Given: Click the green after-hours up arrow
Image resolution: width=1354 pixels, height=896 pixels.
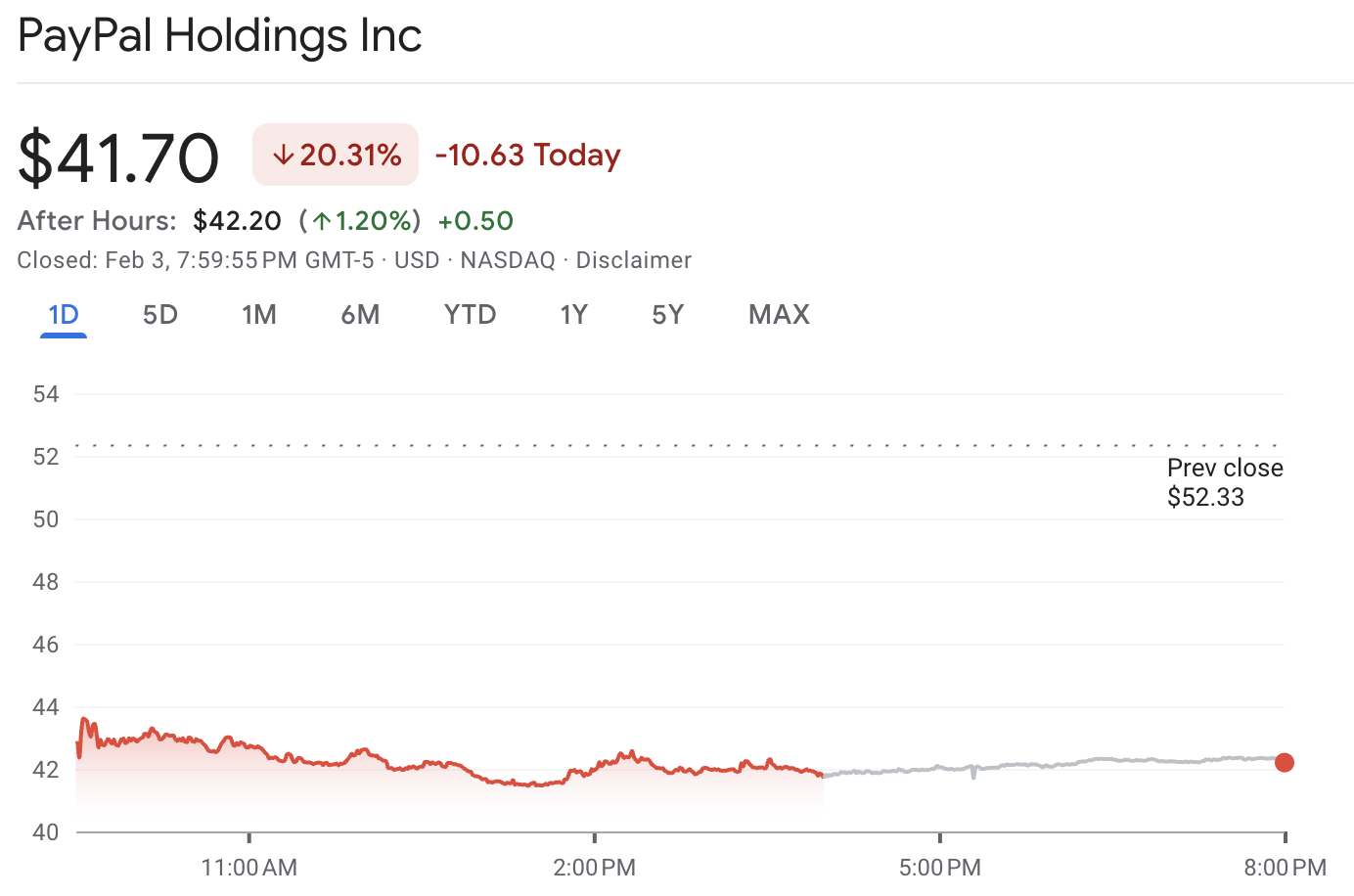Looking at the screenshot, I should [x=322, y=221].
